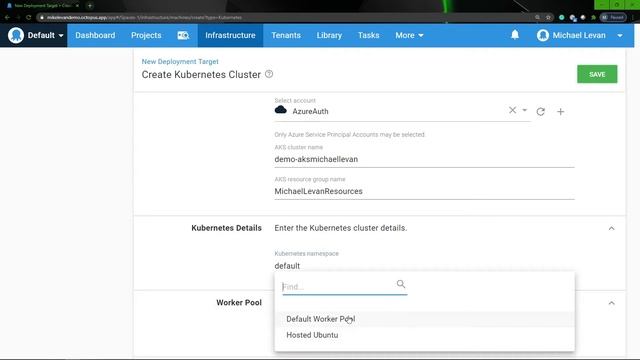
Task: Choose Hosted Ubuntu worker pool
Action: click(424, 335)
